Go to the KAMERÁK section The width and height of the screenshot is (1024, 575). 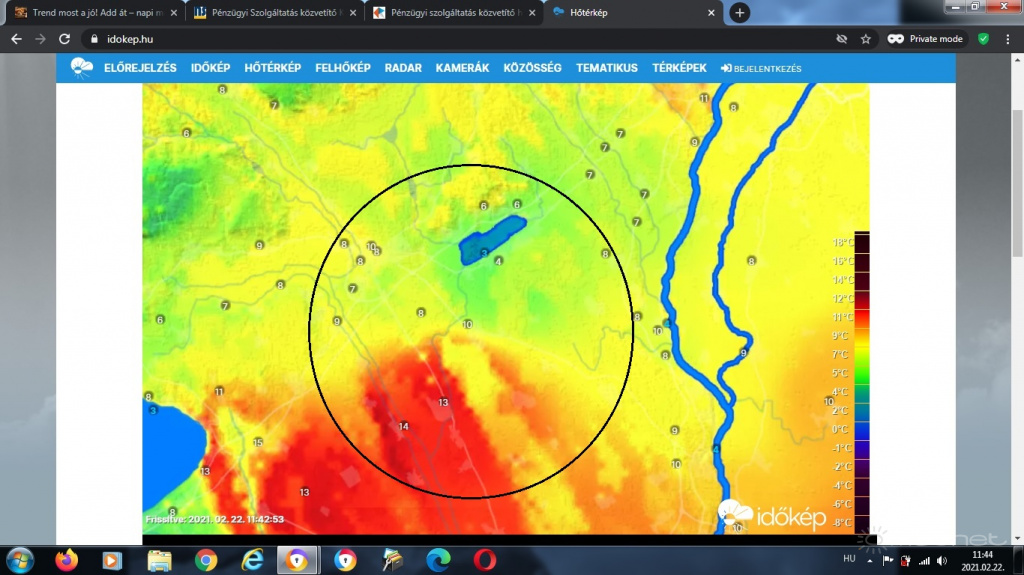462,68
